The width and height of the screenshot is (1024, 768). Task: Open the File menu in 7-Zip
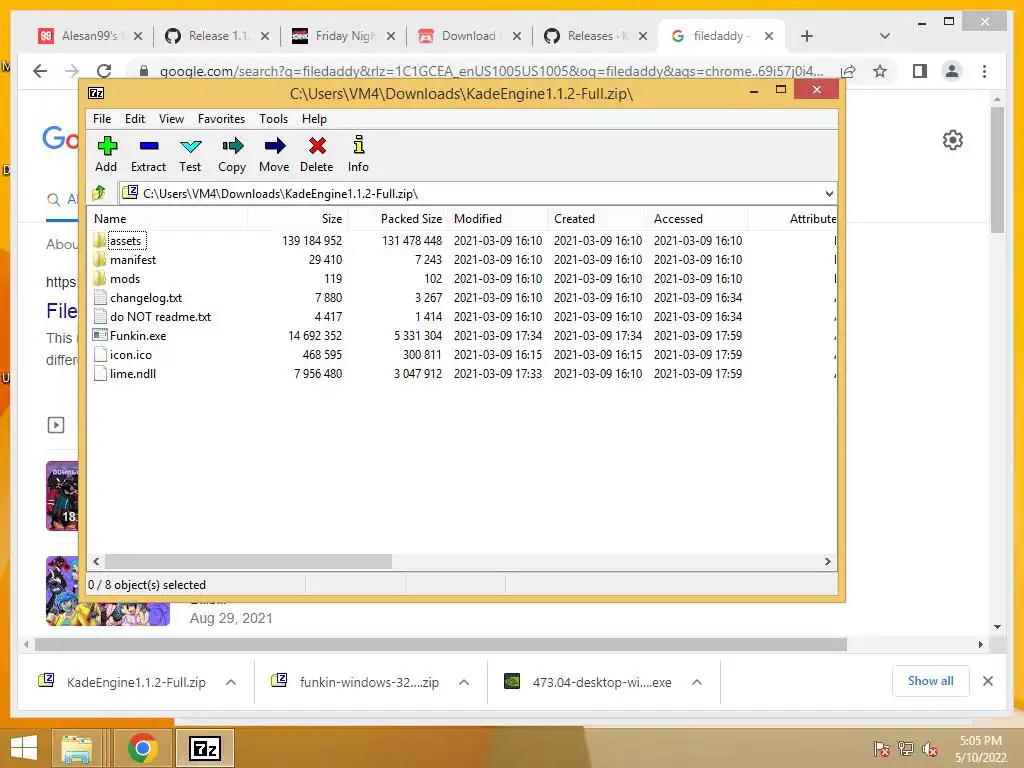point(102,119)
